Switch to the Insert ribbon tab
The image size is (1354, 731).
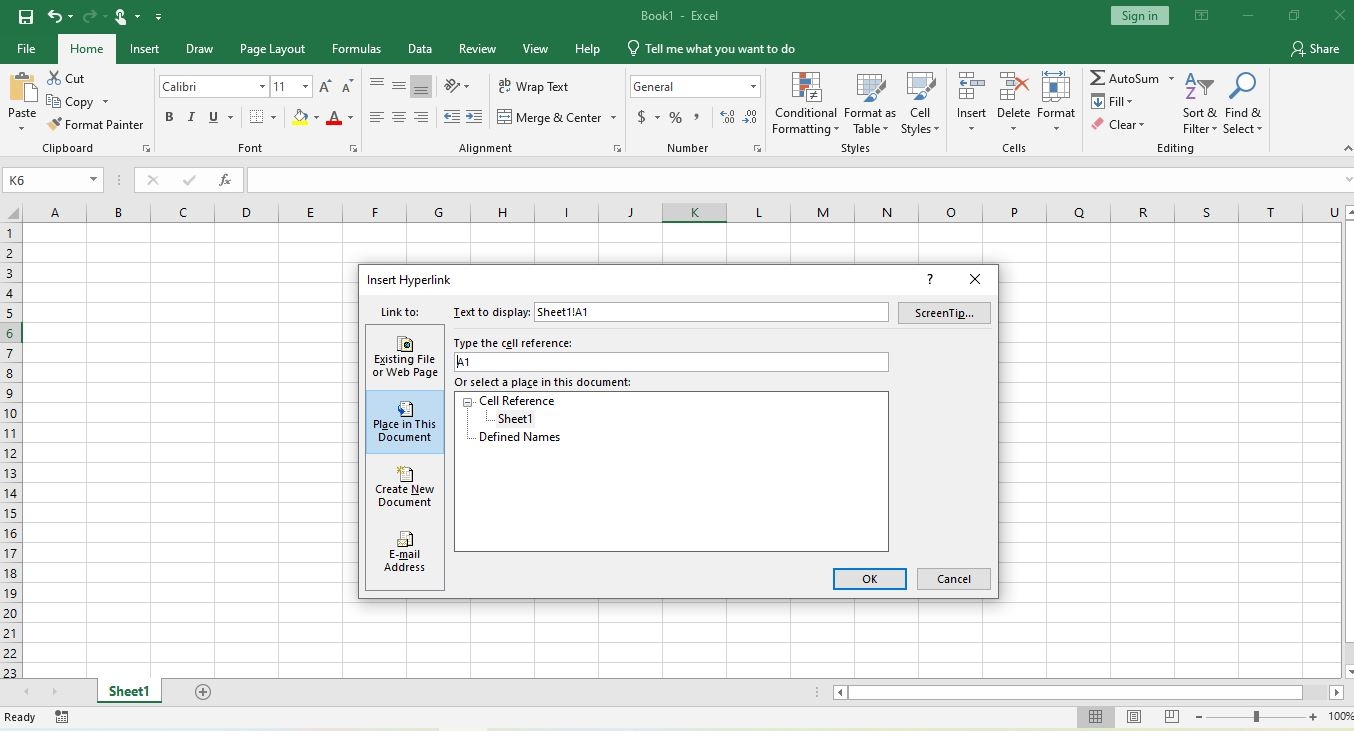click(144, 48)
